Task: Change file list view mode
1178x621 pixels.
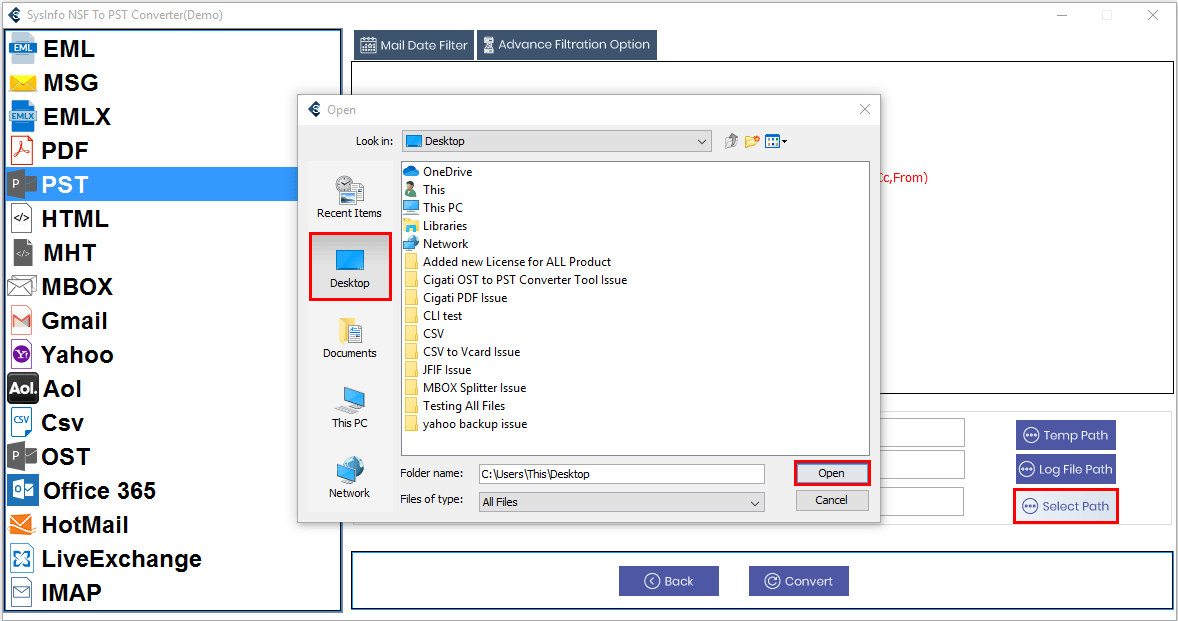Action: coord(776,141)
